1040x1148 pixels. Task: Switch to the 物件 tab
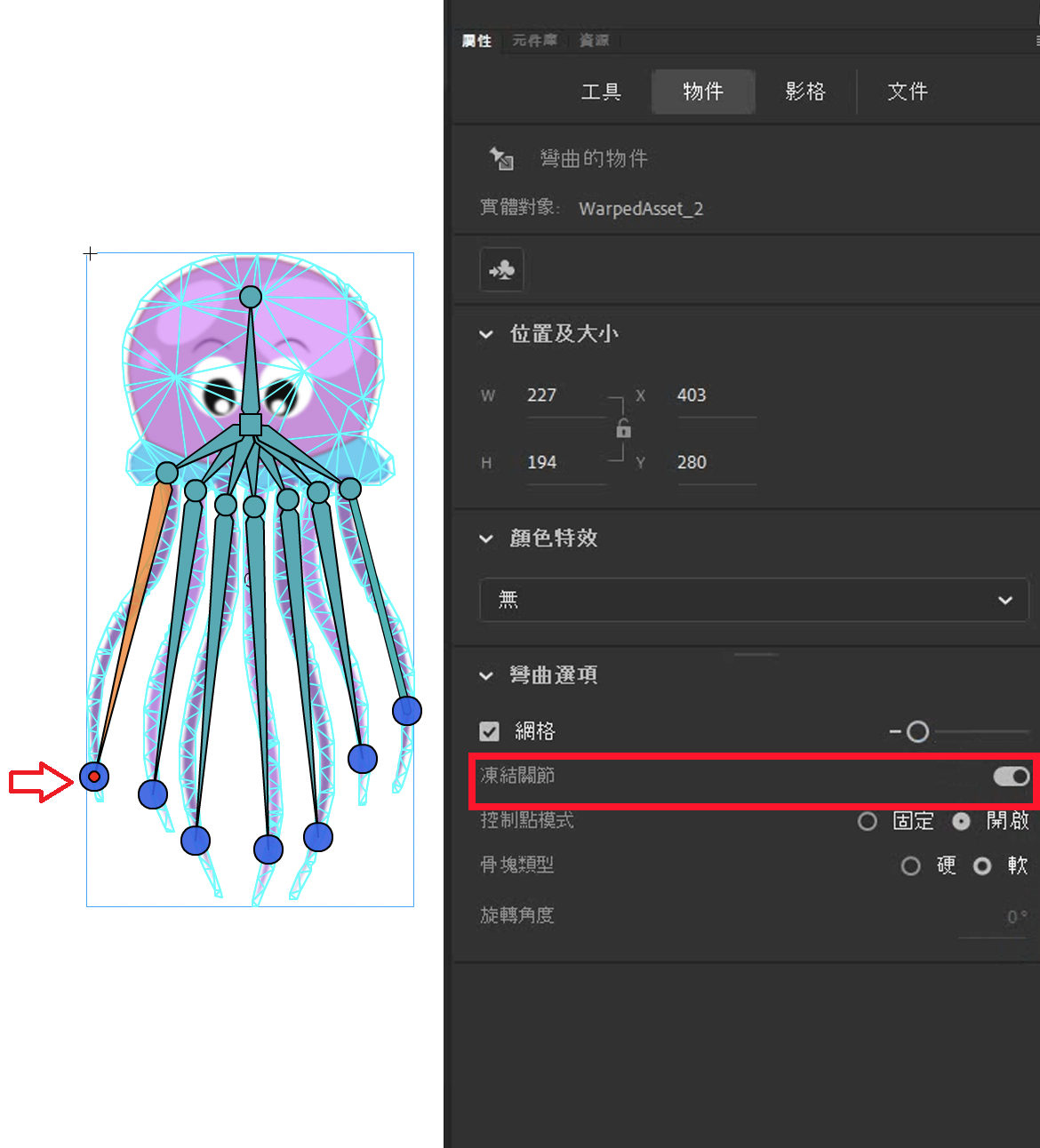click(703, 92)
